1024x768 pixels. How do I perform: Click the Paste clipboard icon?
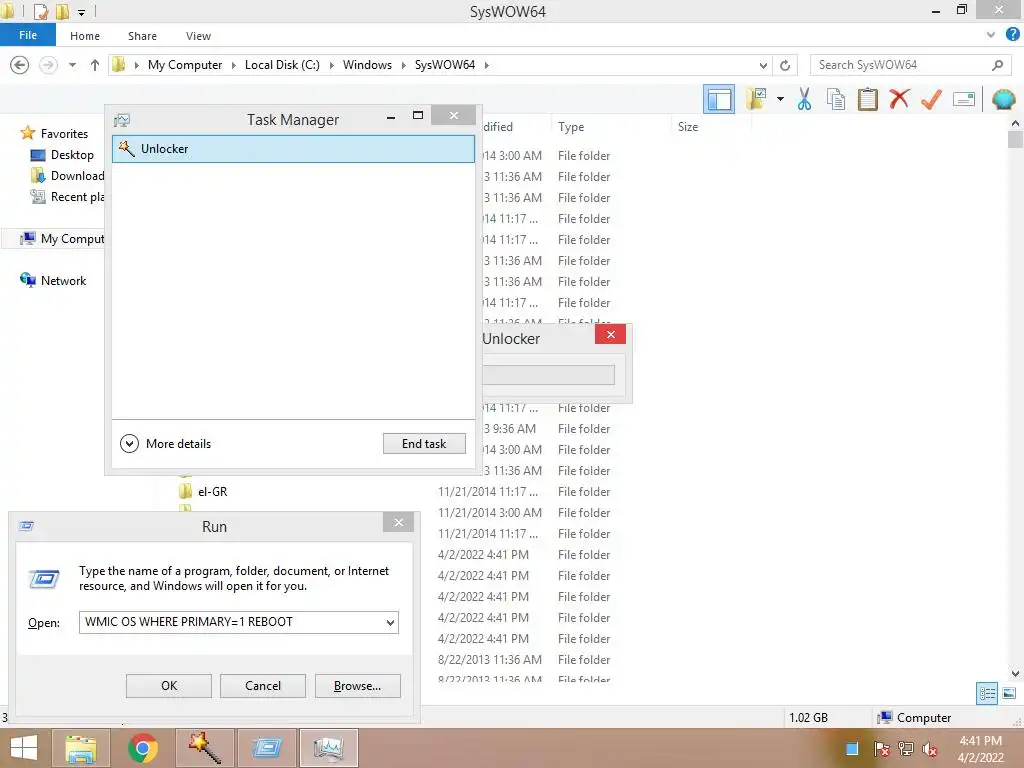tap(867, 100)
